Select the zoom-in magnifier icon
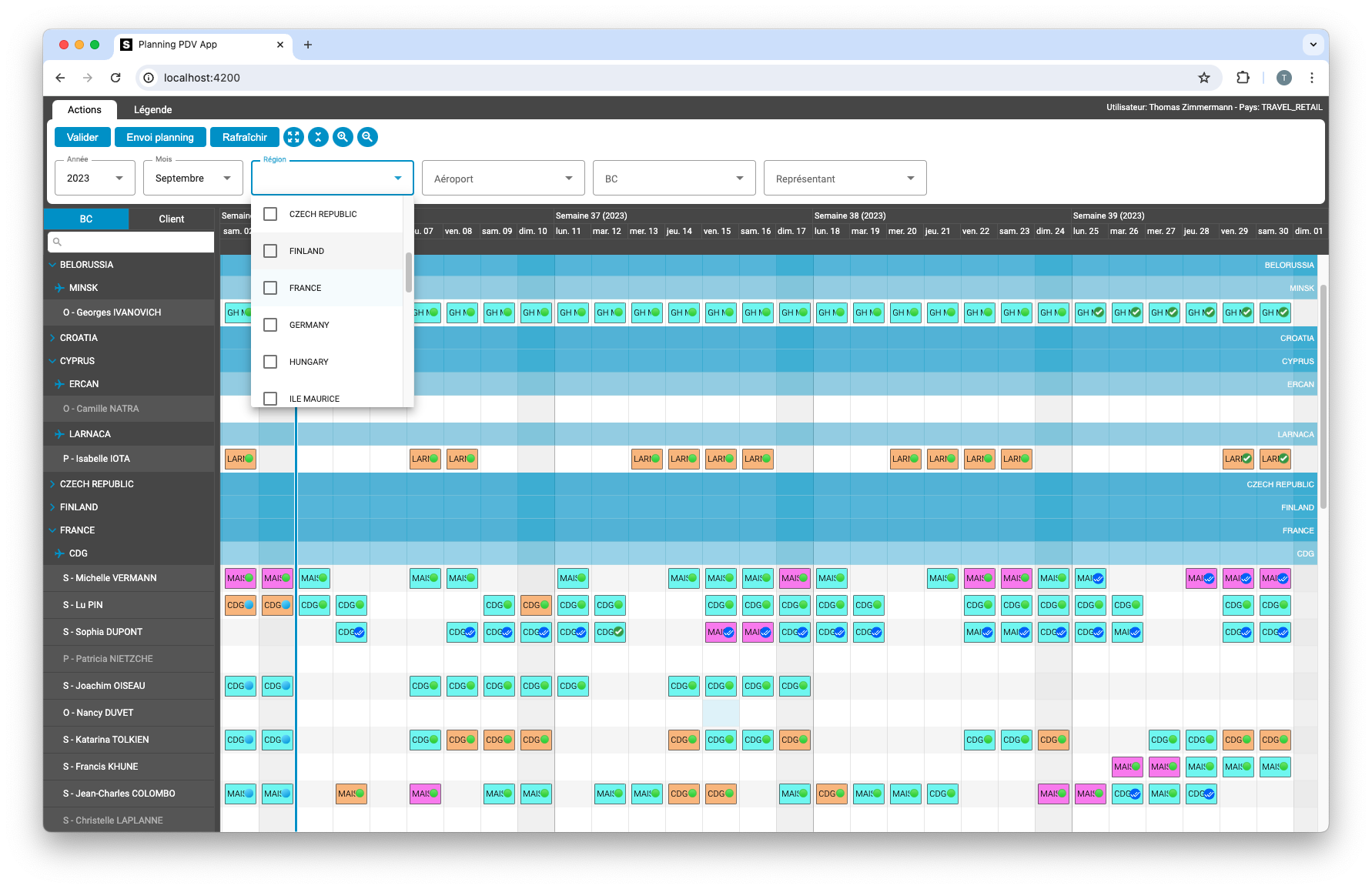The image size is (1372, 889). (343, 137)
